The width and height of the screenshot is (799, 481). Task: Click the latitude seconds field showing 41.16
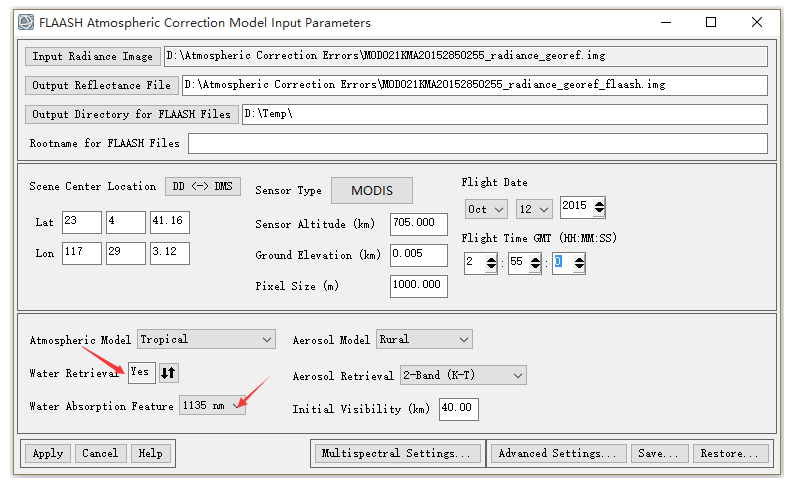tap(170, 222)
